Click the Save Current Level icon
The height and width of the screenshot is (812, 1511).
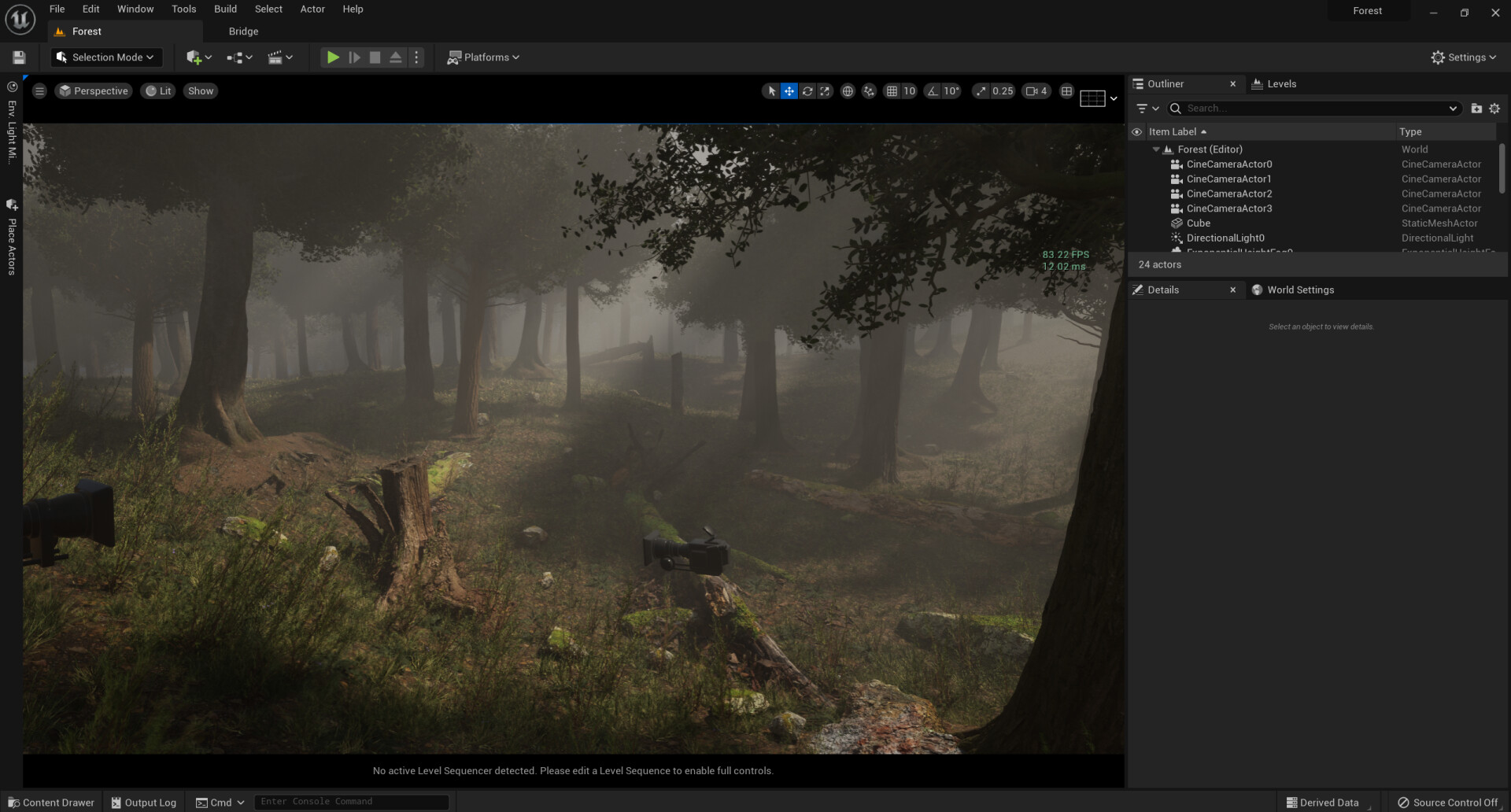[x=18, y=57]
